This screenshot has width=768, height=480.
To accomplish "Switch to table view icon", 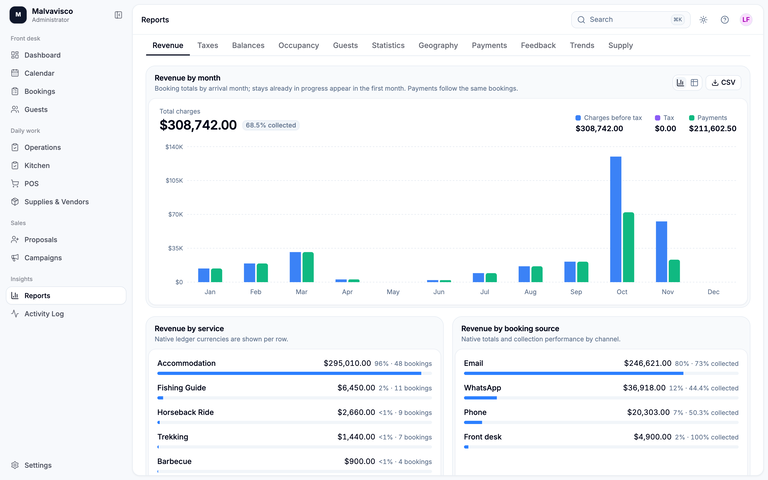I will tap(694, 83).
